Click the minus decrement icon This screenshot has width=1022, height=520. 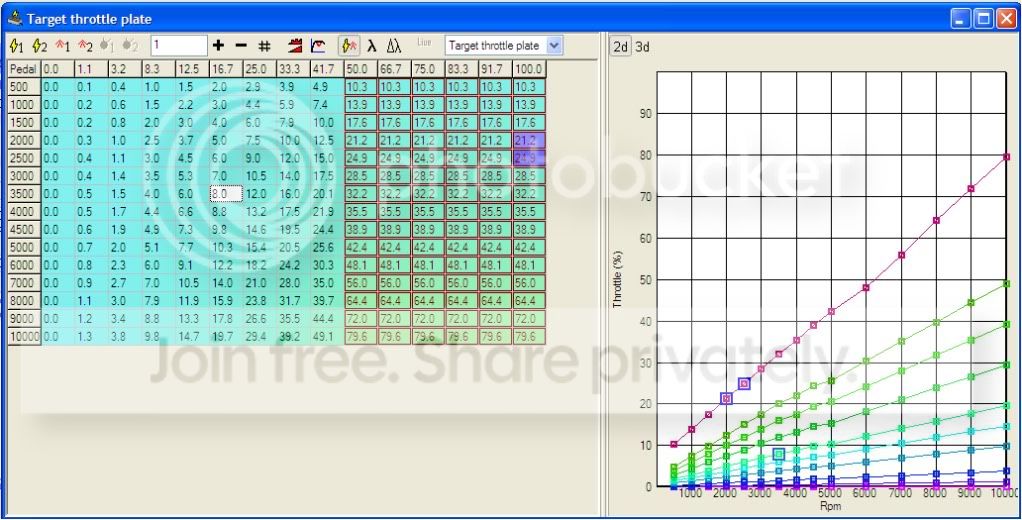(241, 46)
